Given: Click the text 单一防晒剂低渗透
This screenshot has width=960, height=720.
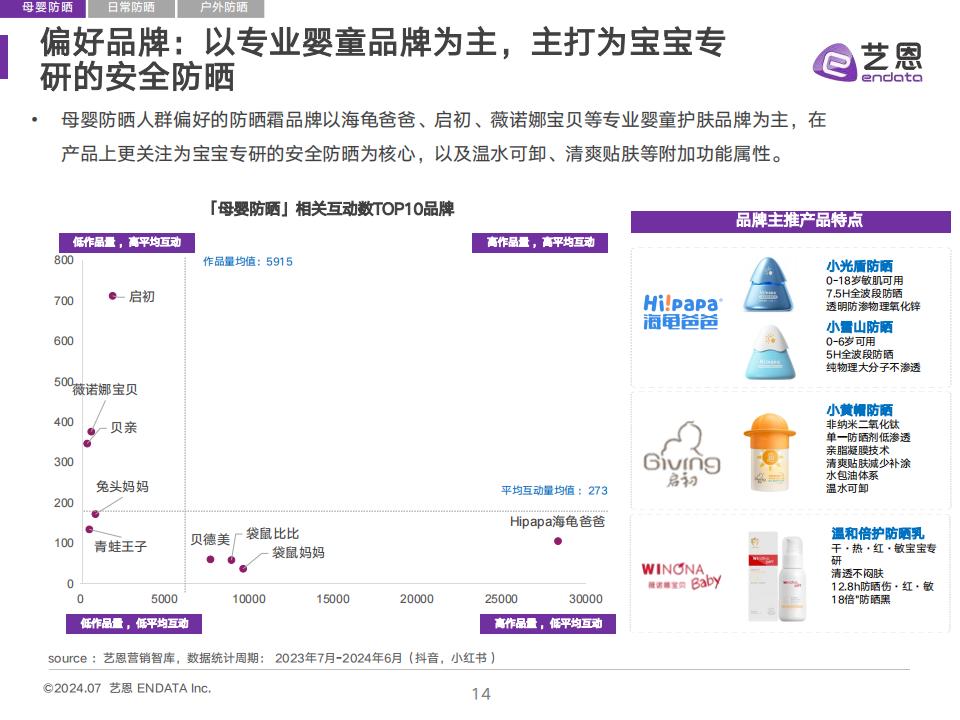Looking at the screenshot, I should pyautogui.click(x=868, y=437).
